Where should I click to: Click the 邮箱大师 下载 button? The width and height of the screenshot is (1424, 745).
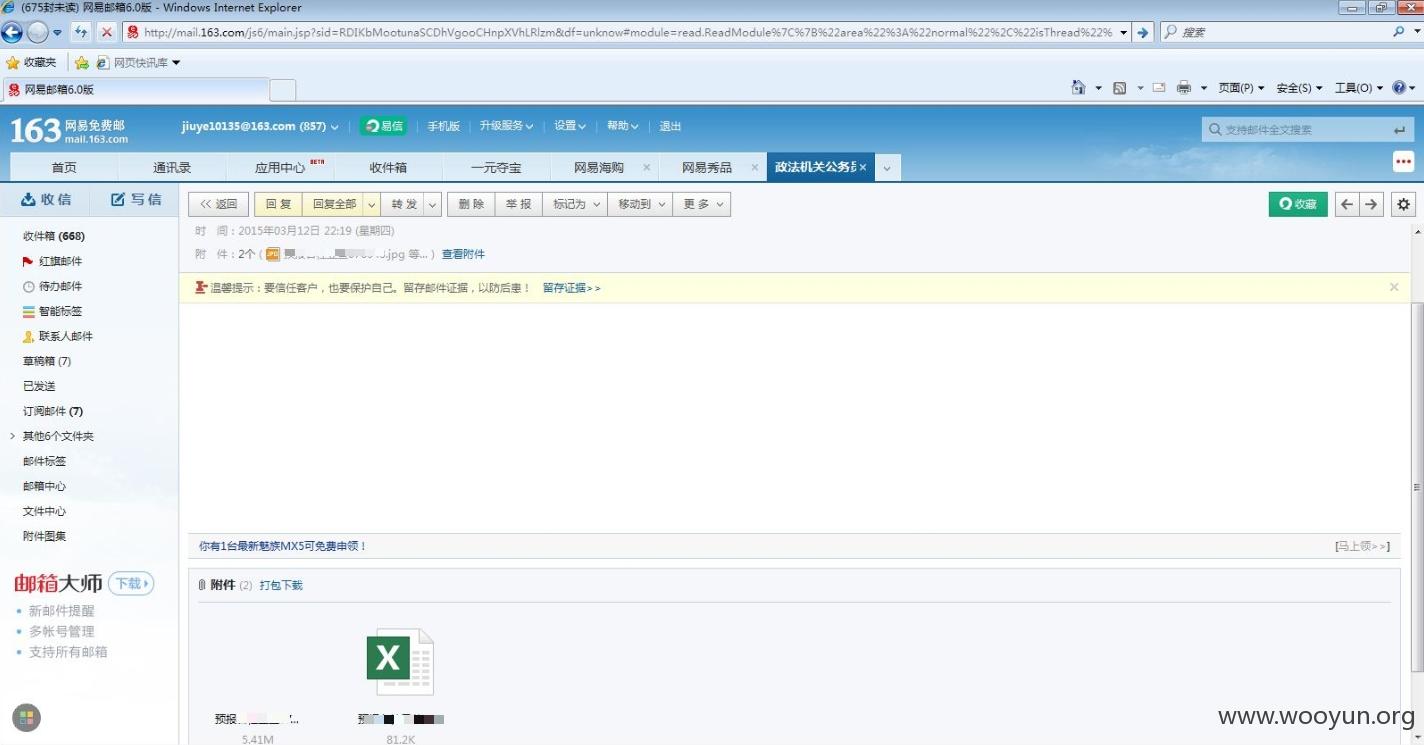[131, 583]
